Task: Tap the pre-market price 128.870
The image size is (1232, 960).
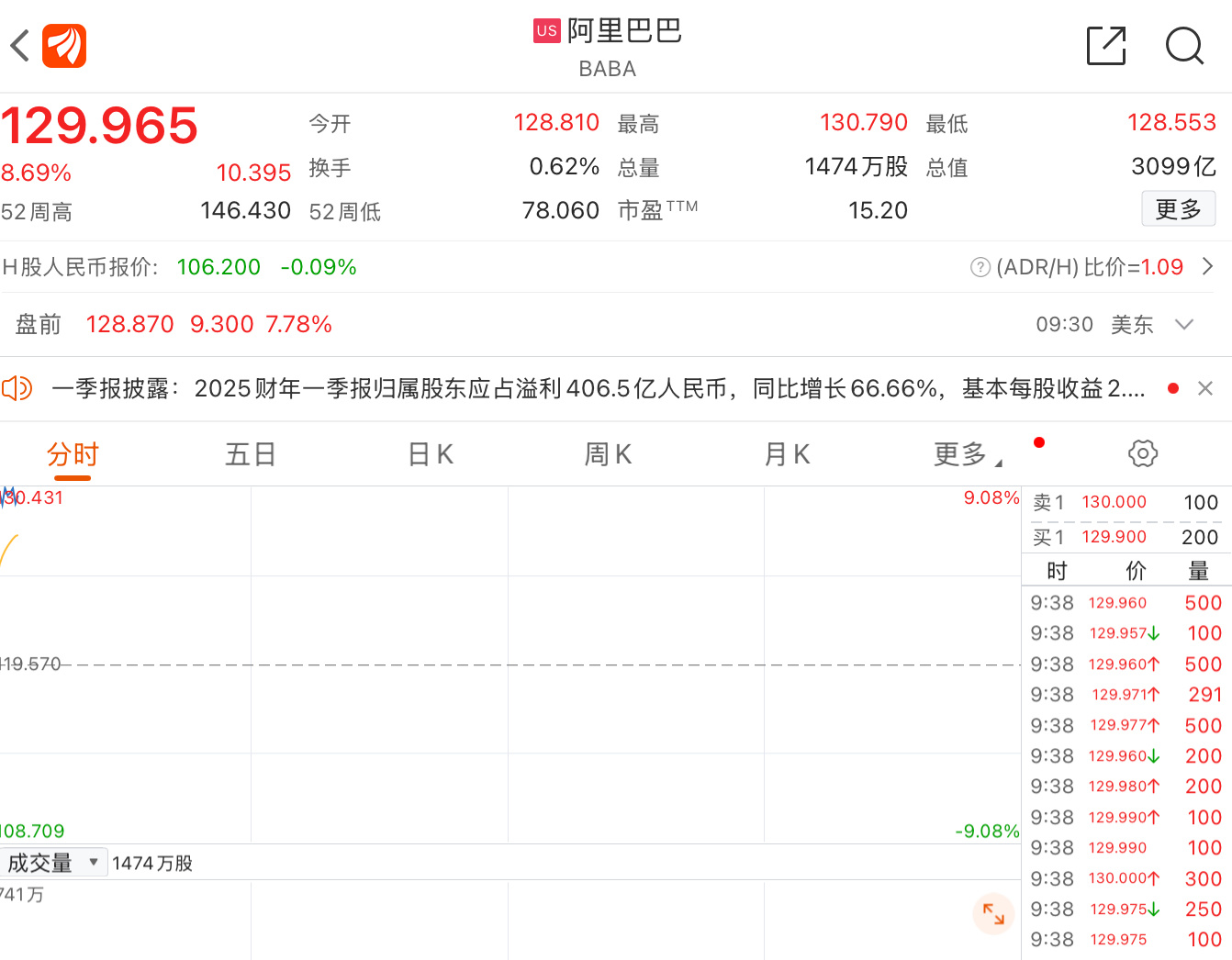Action: [x=129, y=324]
